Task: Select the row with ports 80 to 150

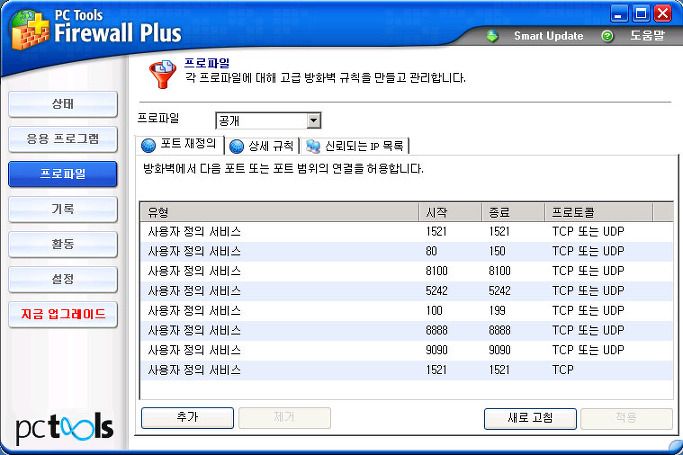Action: tap(406, 251)
